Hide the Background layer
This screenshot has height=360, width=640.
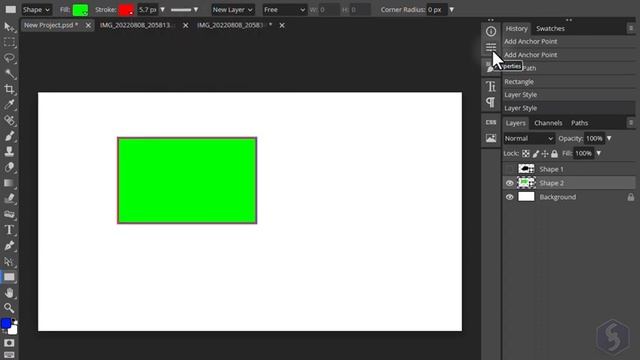click(509, 197)
